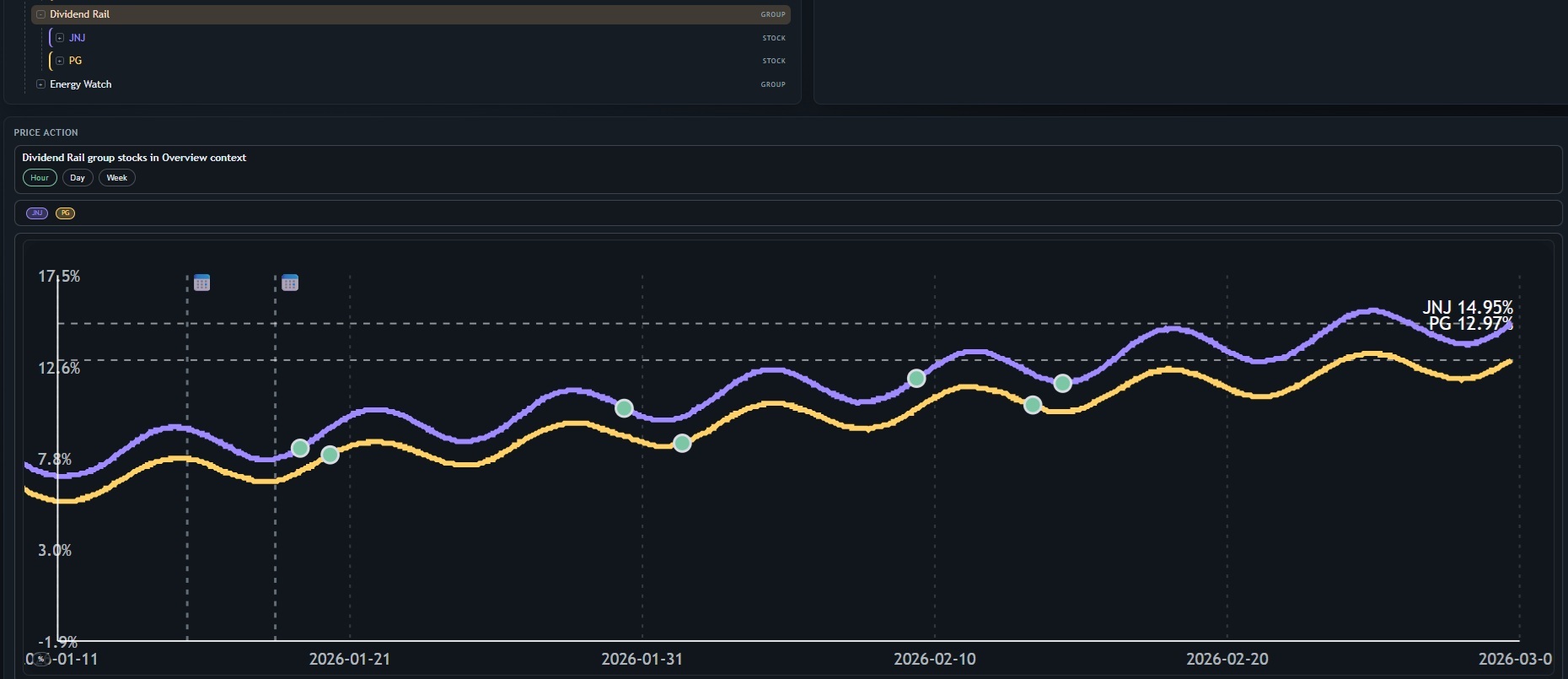Click the last green marker on JNJ line
The height and width of the screenshot is (679, 1568).
pyautogui.click(x=1063, y=384)
